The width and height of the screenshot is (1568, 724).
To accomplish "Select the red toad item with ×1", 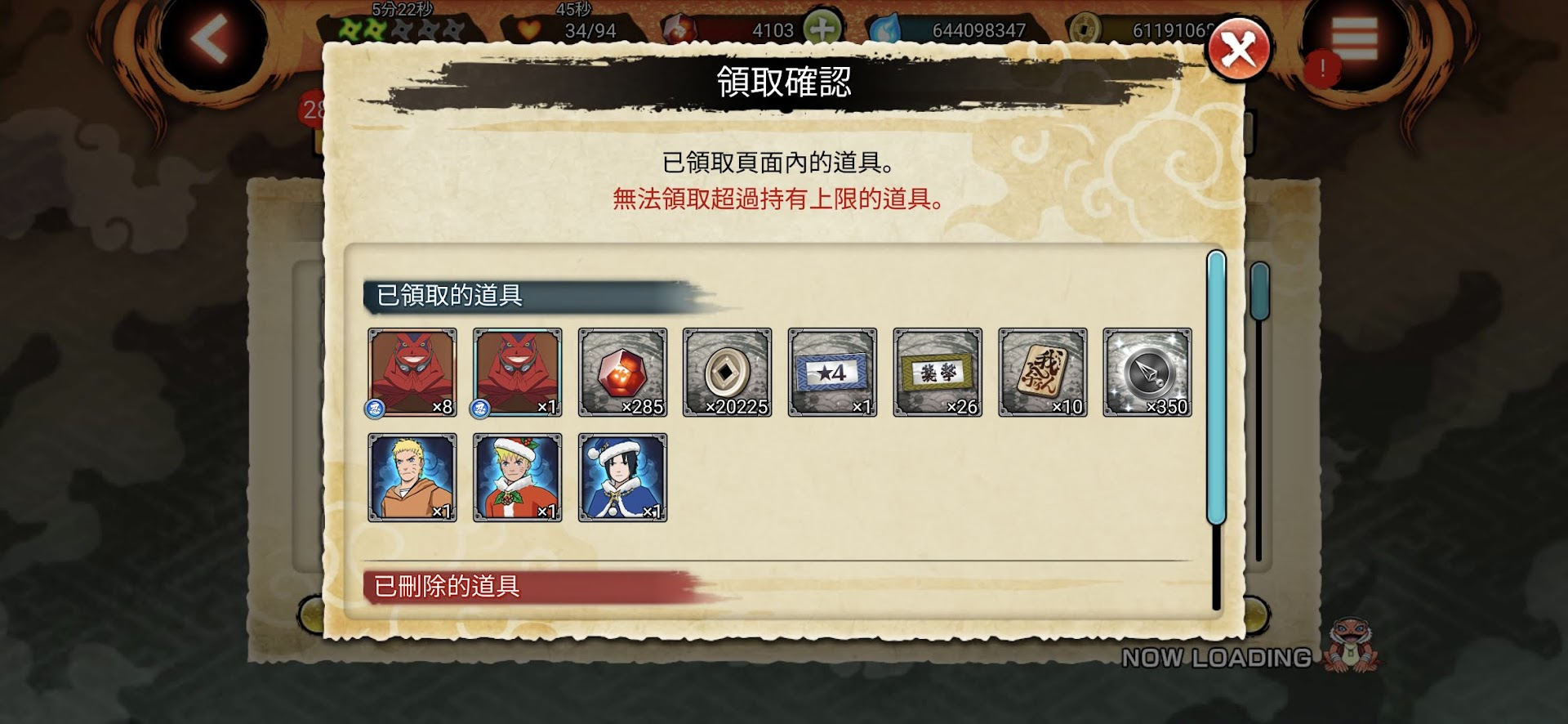I will (517, 373).
